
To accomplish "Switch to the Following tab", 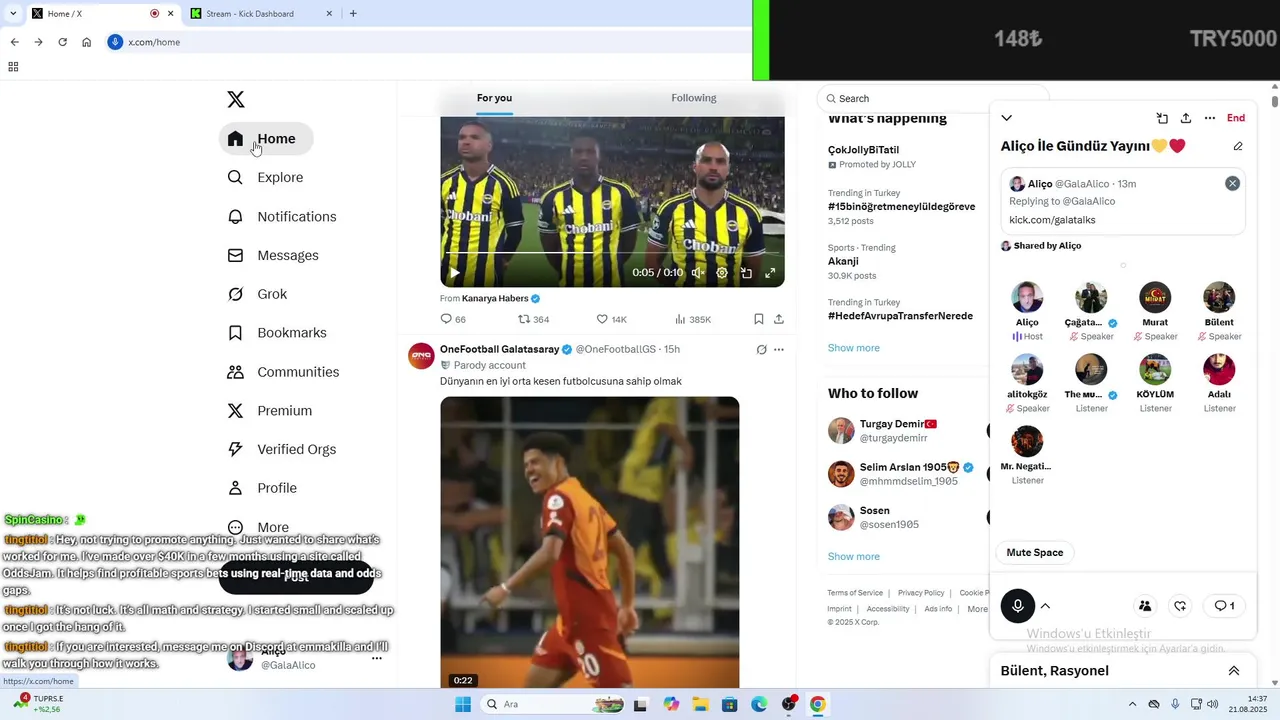I will pyautogui.click(x=694, y=98).
